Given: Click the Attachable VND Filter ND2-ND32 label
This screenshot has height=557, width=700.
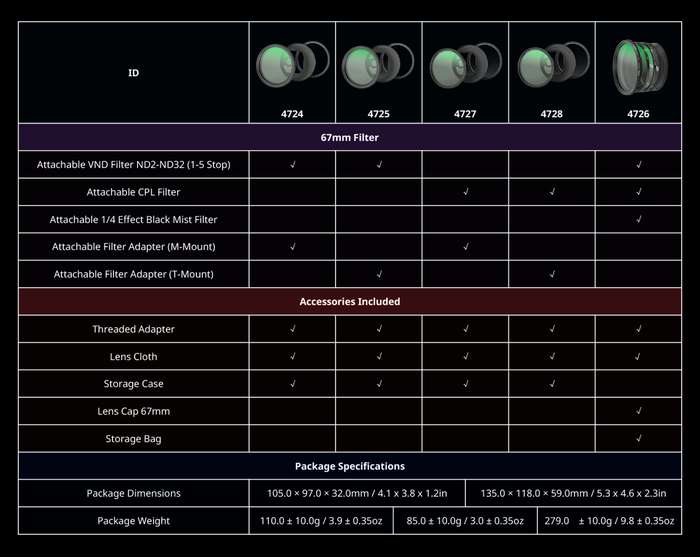Looking at the screenshot, I should click(x=134, y=164).
